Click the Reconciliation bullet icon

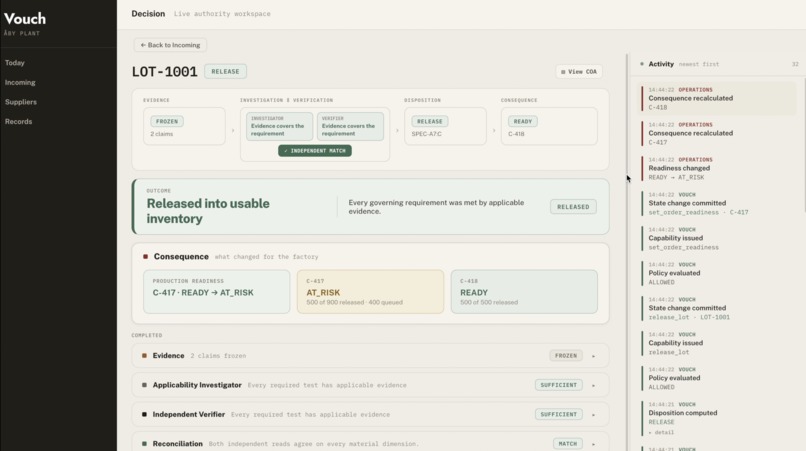click(x=144, y=444)
